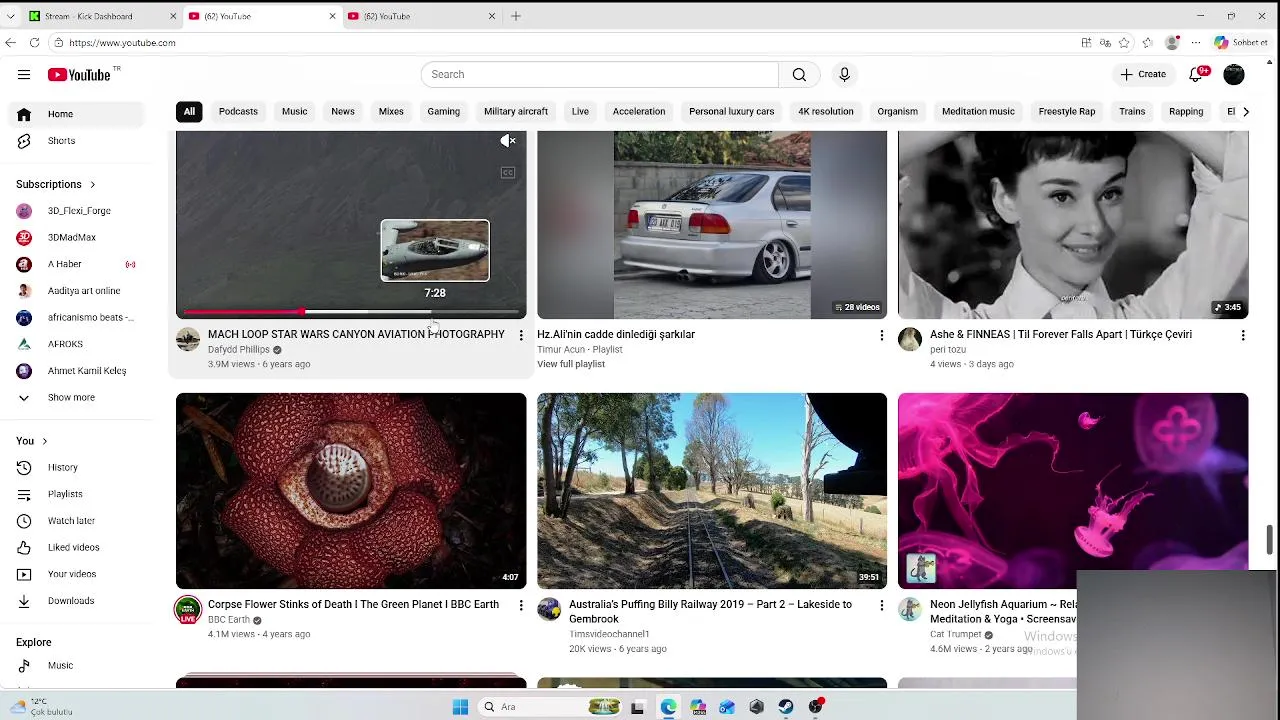Screen dimensions: 1280x720
Task: Open Timsvideochannel1 channel link
Action: point(609,634)
